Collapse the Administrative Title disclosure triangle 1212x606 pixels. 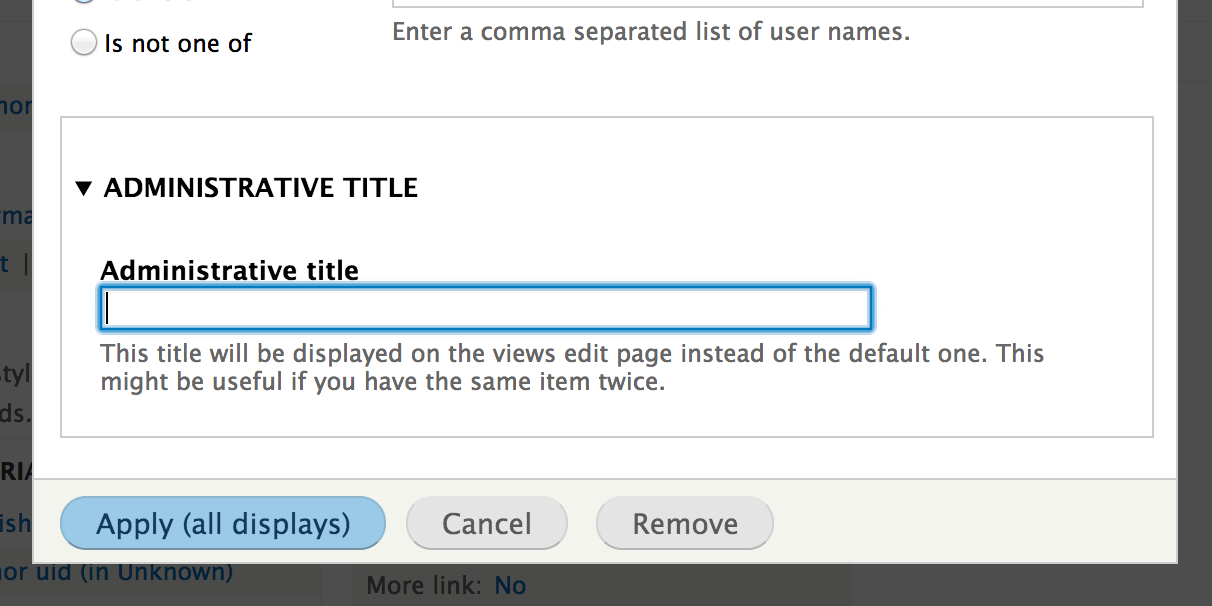[x=84, y=188]
